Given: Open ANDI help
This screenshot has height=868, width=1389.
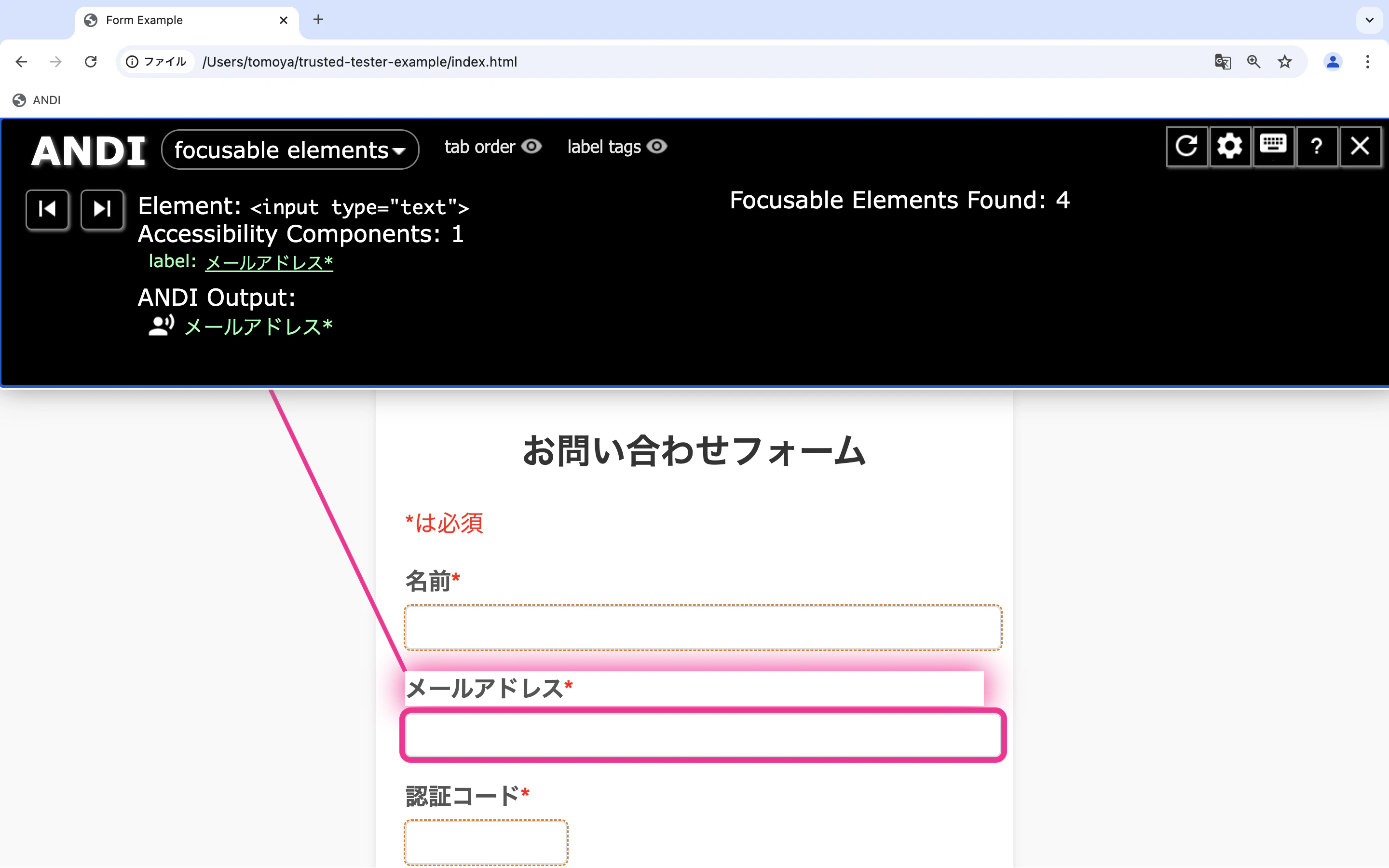Looking at the screenshot, I should (x=1317, y=147).
